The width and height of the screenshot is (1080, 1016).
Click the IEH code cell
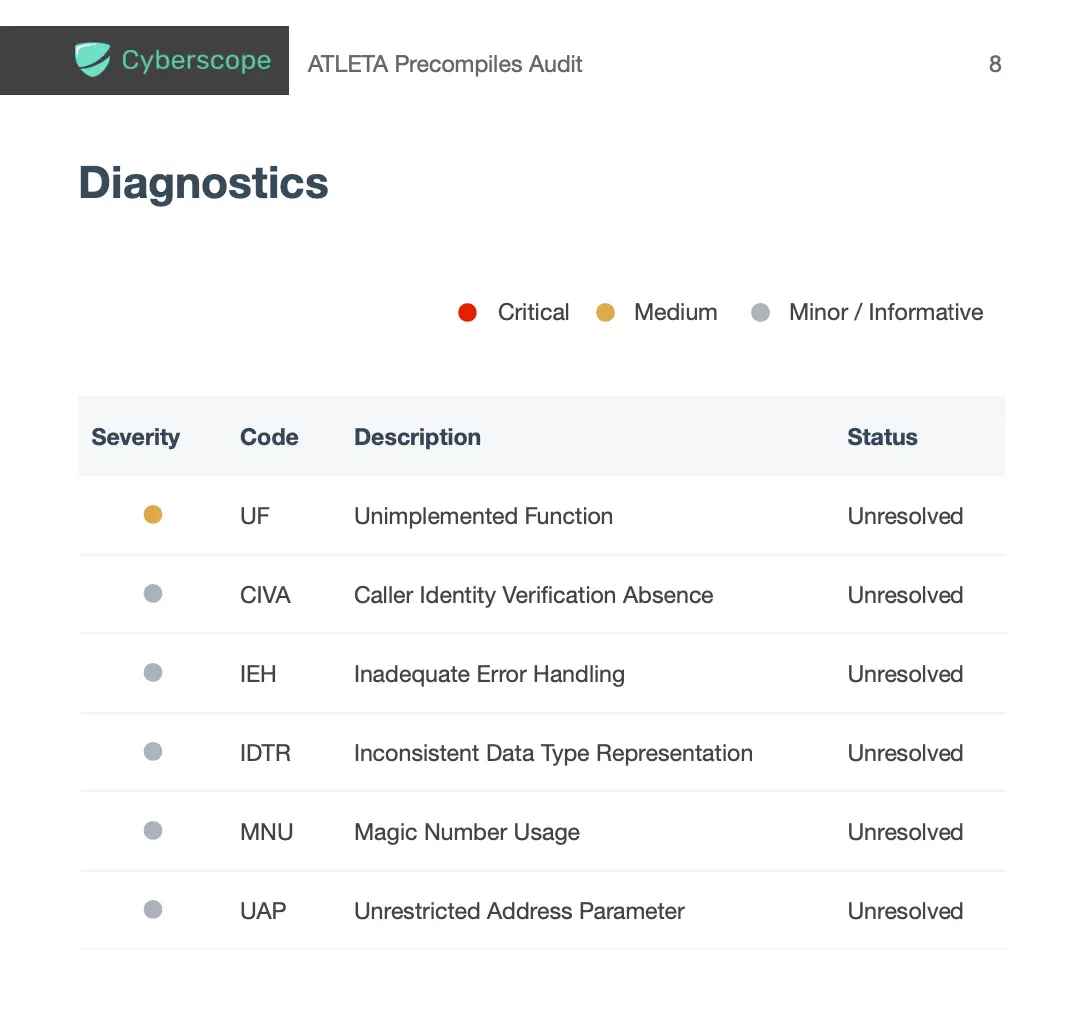pos(258,674)
